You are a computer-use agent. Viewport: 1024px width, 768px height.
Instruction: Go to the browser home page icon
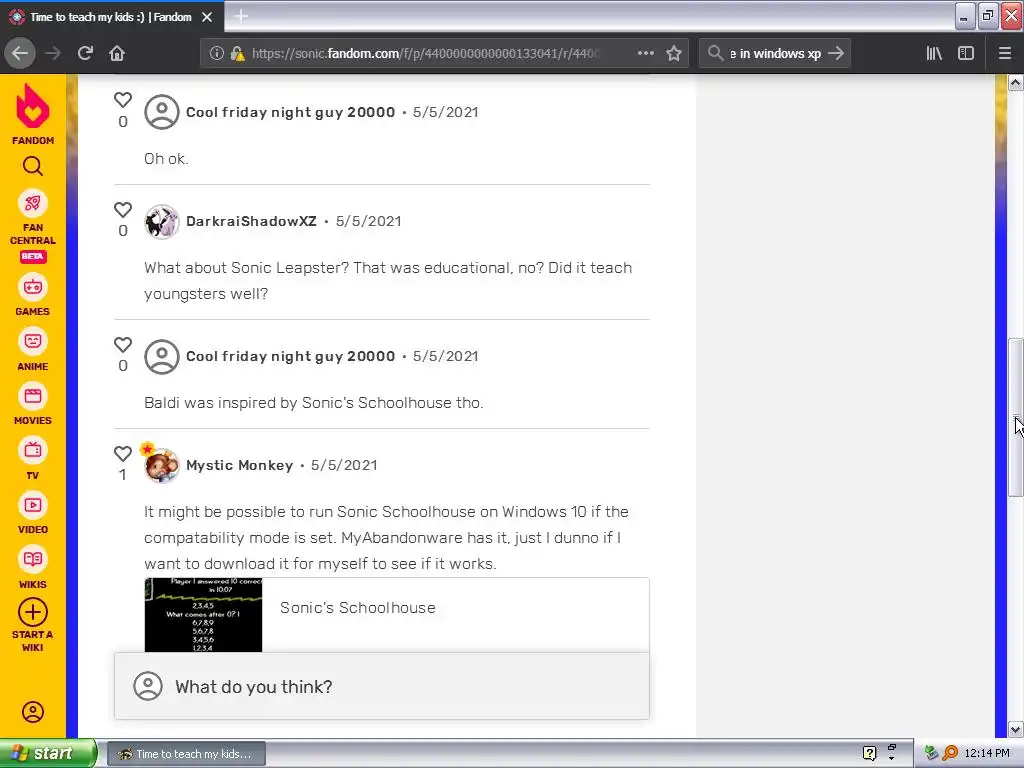tap(117, 53)
